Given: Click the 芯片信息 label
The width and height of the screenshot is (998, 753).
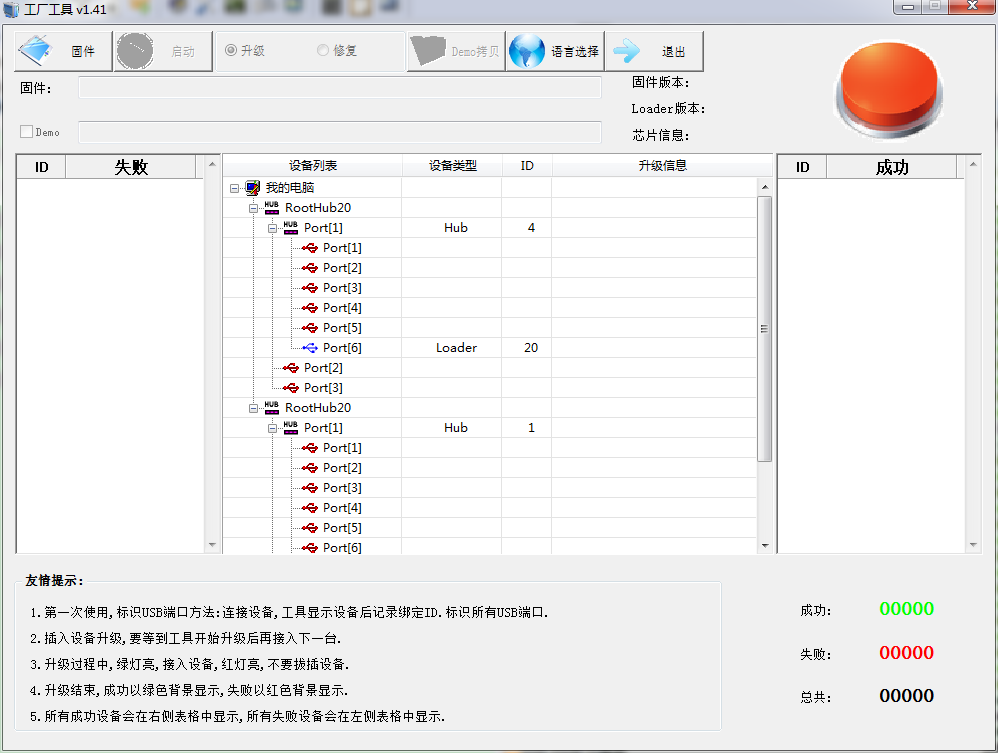Looking at the screenshot, I should pyautogui.click(x=661, y=135).
